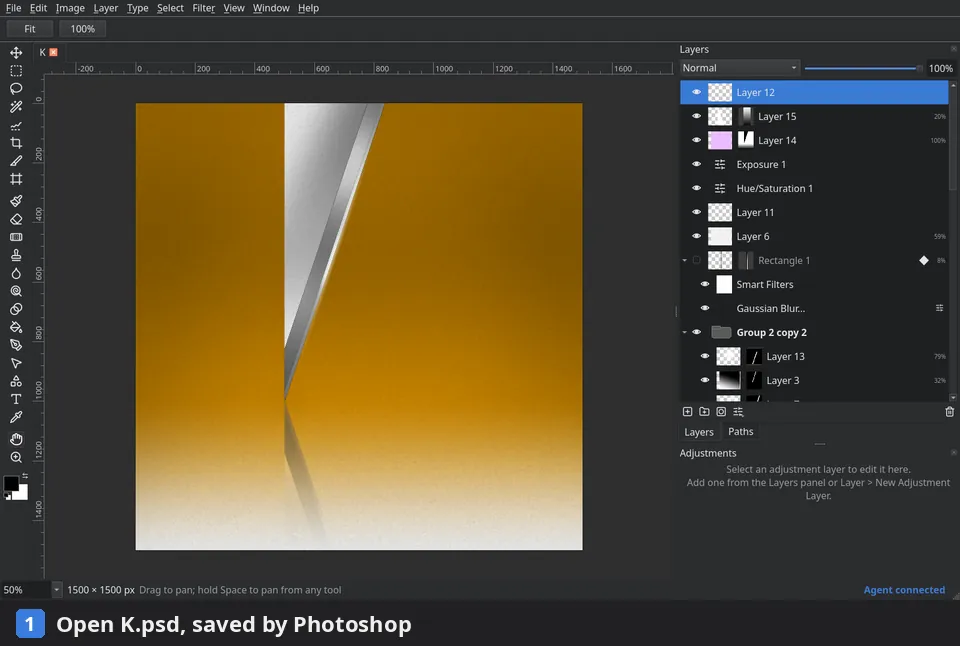Close the K document tab
The width and height of the screenshot is (960, 646).
click(53, 52)
